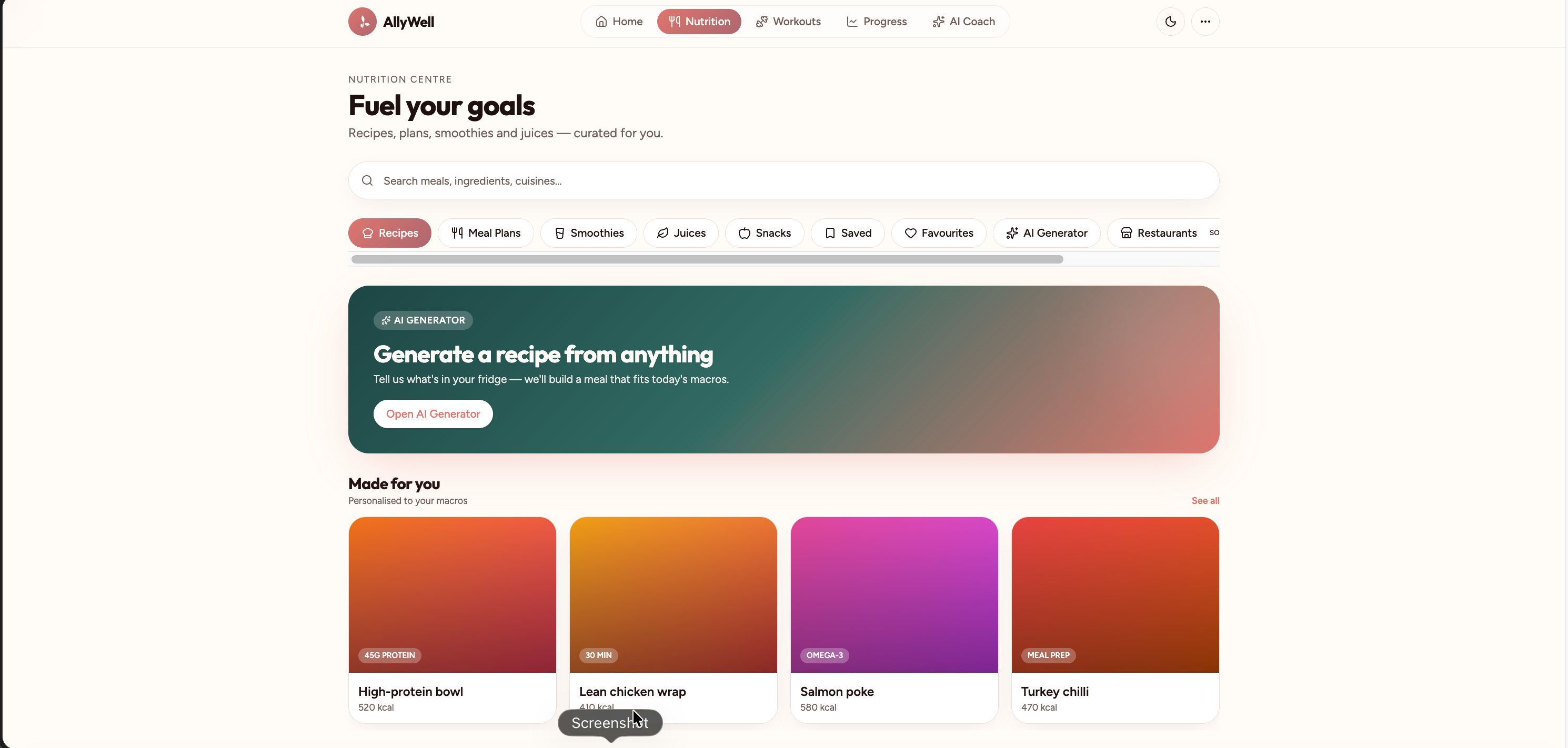Image resolution: width=1568 pixels, height=748 pixels.
Task: Open the Salmon poke recipe thumbnail
Action: click(x=894, y=594)
